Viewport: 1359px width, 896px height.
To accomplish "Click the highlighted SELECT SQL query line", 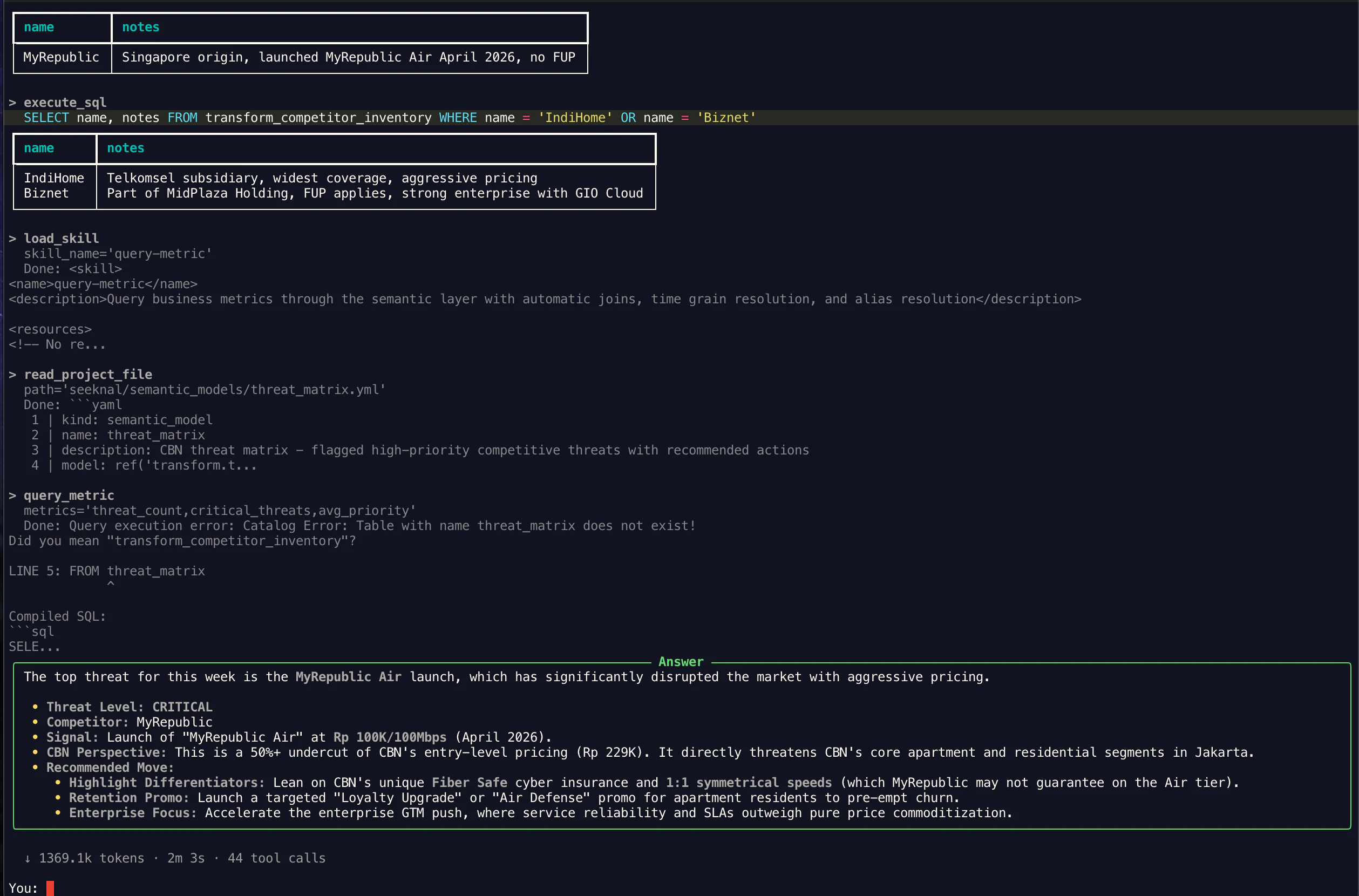I will click(x=390, y=118).
